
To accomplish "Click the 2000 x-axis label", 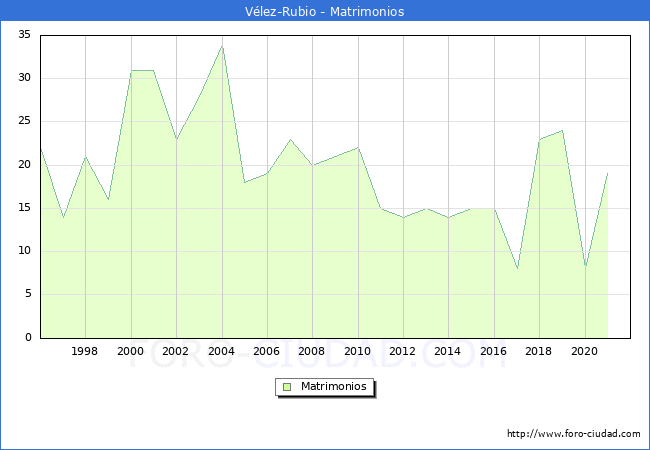I will [x=130, y=351].
